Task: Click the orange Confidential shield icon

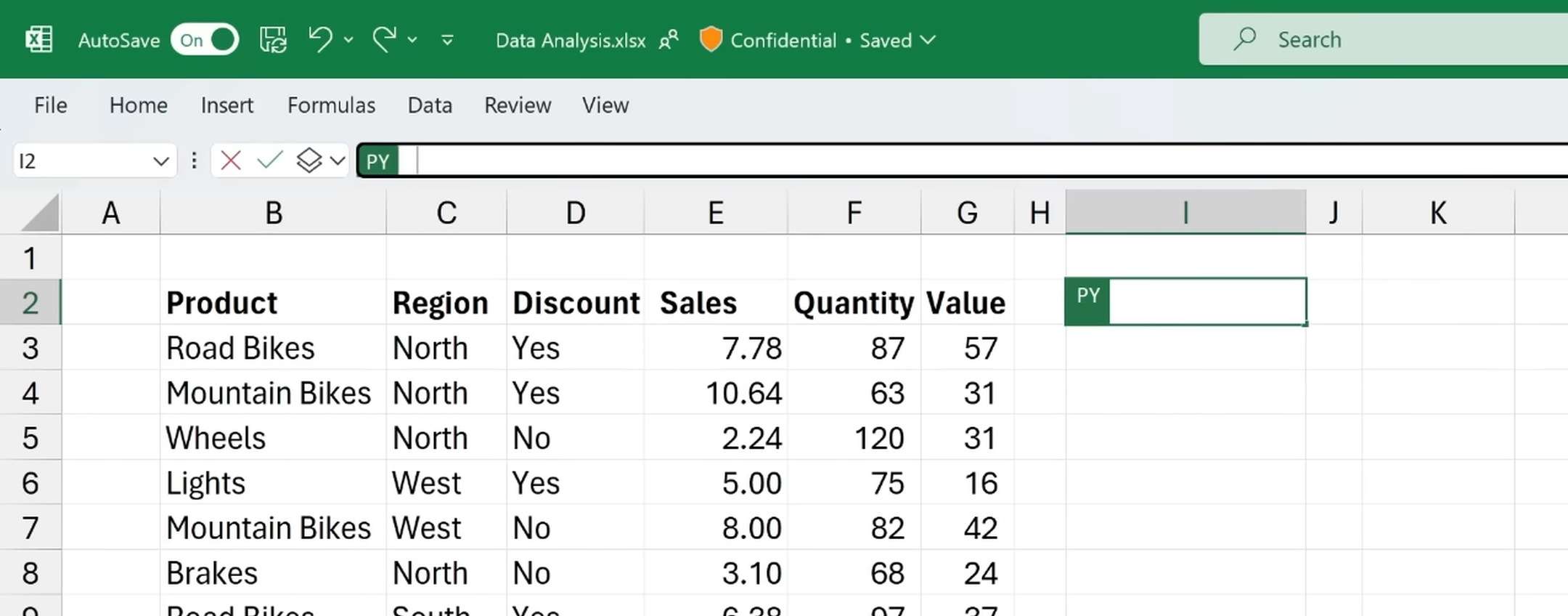Action: point(710,39)
